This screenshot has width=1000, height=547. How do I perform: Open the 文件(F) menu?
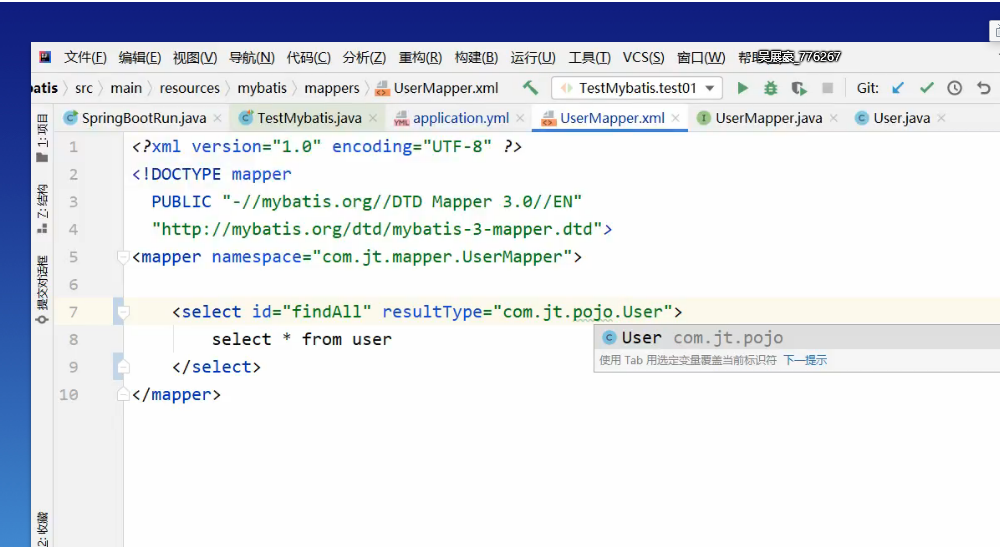coord(85,57)
